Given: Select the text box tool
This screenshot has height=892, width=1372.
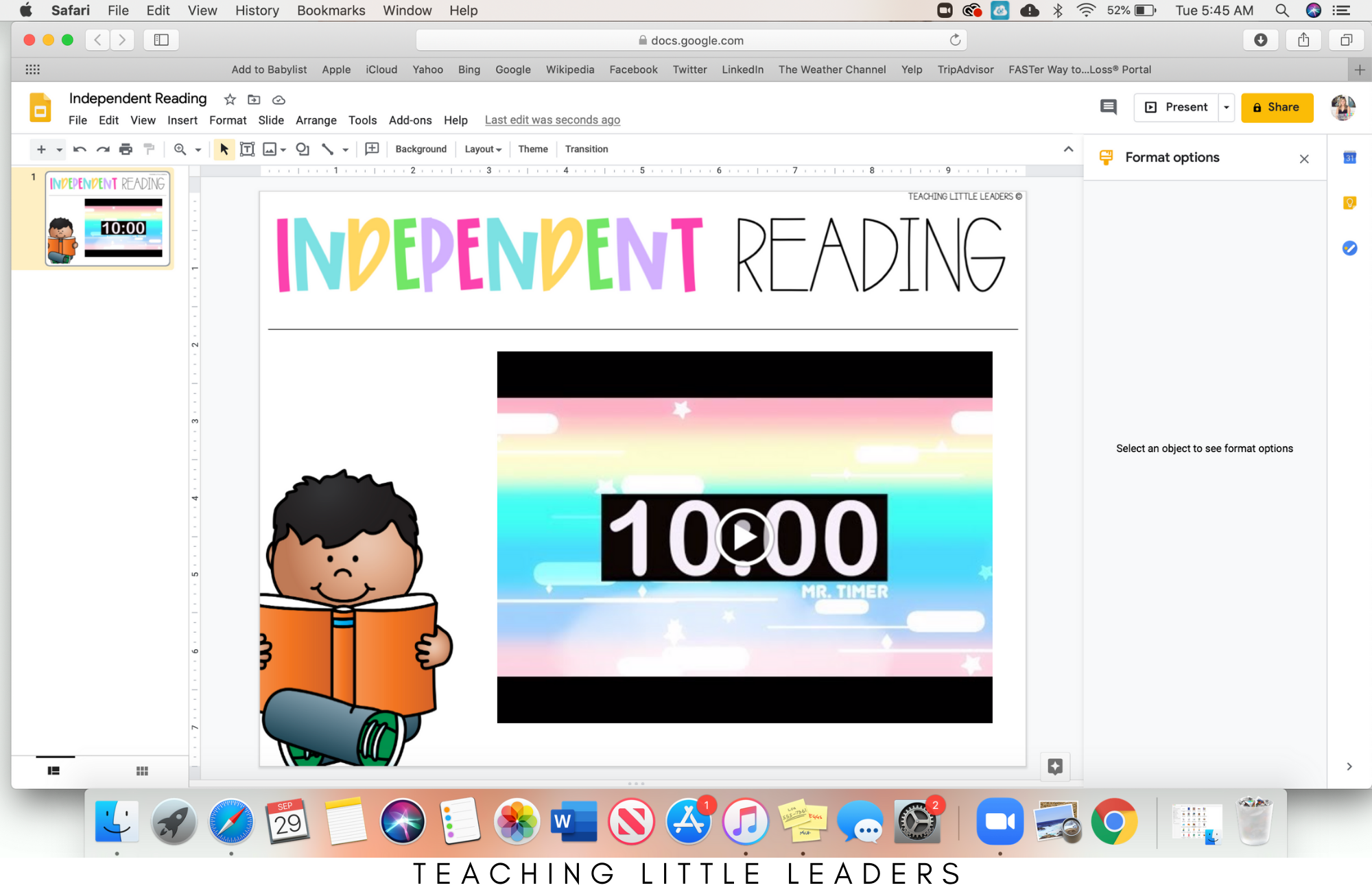Looking at the screenshot, I should pos(247,149).
